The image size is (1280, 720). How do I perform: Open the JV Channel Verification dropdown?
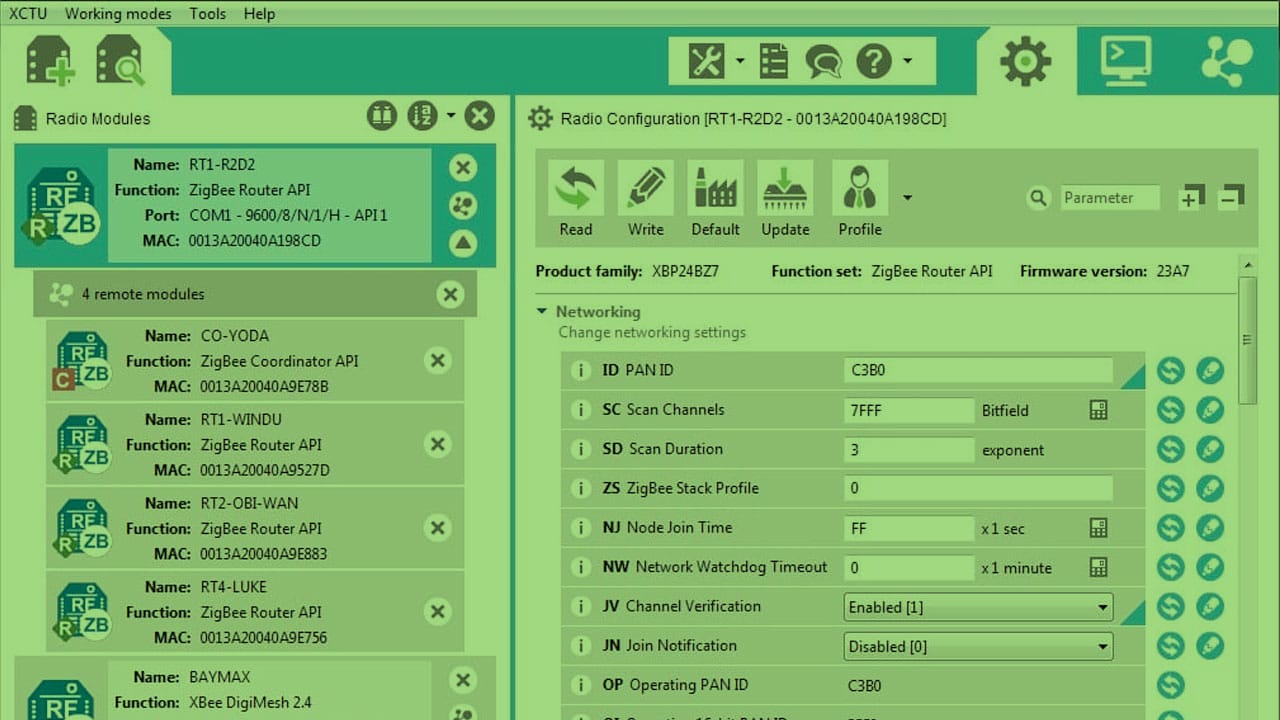click(x=978, y=607)
